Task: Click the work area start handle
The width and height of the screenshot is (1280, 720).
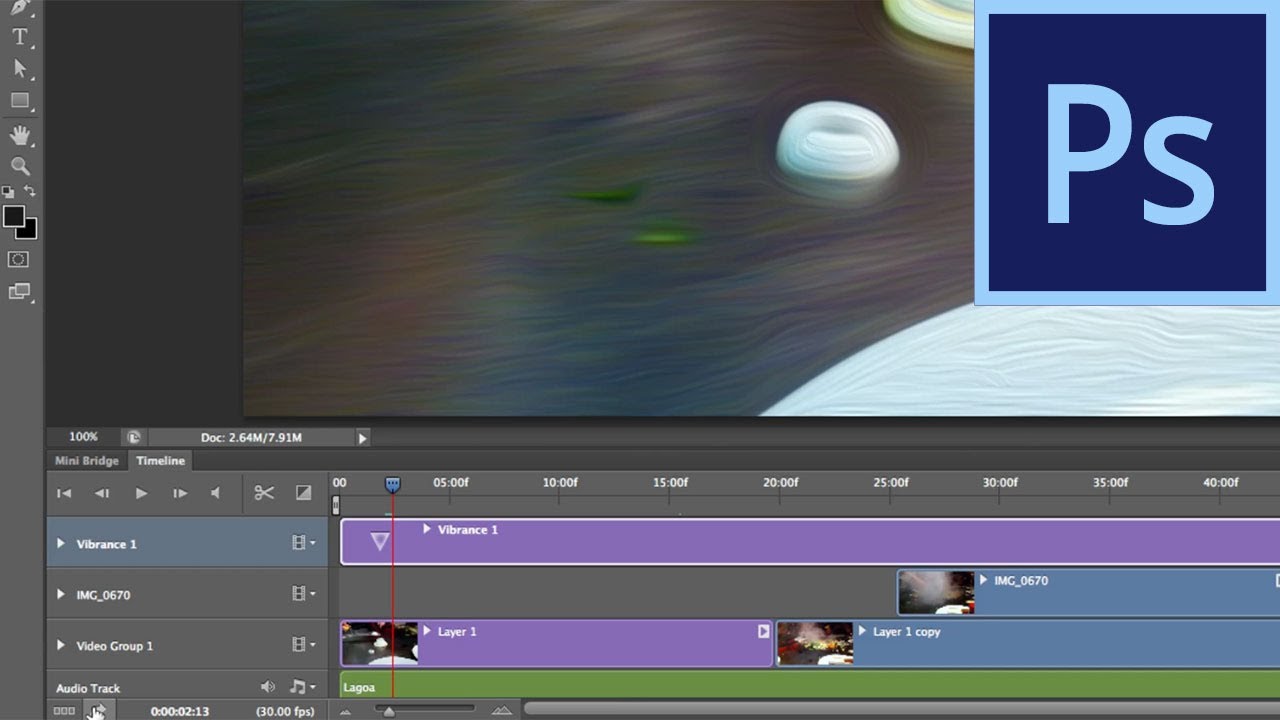Action: 336,505
